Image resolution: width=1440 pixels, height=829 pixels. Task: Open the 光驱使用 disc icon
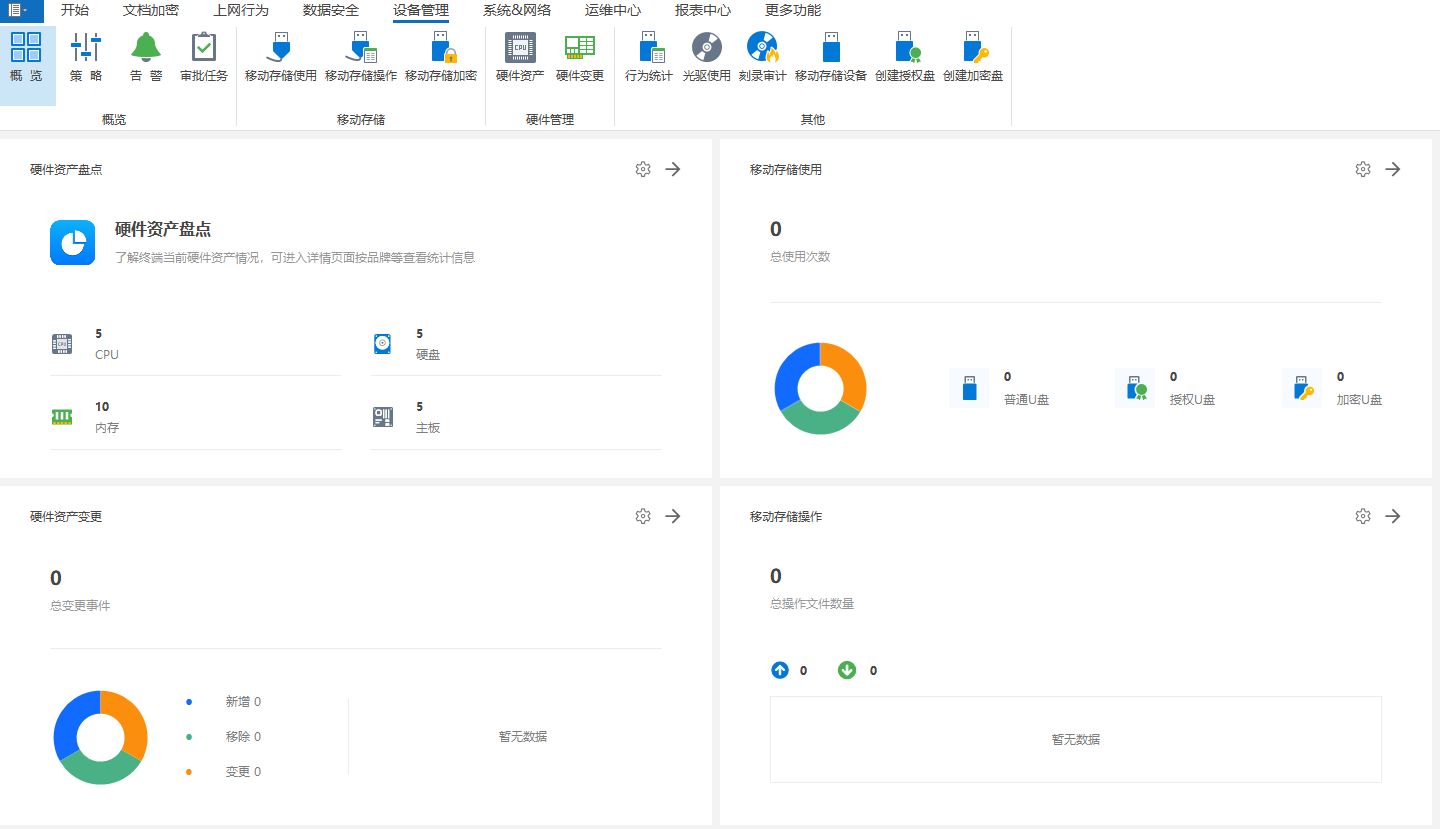tap(707, 47)
